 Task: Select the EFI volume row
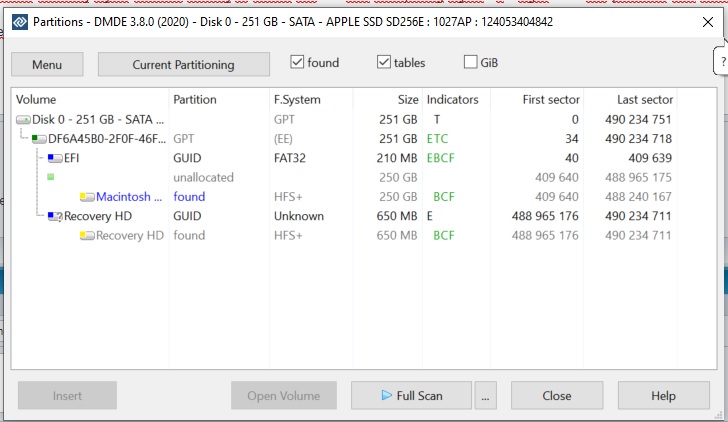pyautogui.click(x=344, y=158)
